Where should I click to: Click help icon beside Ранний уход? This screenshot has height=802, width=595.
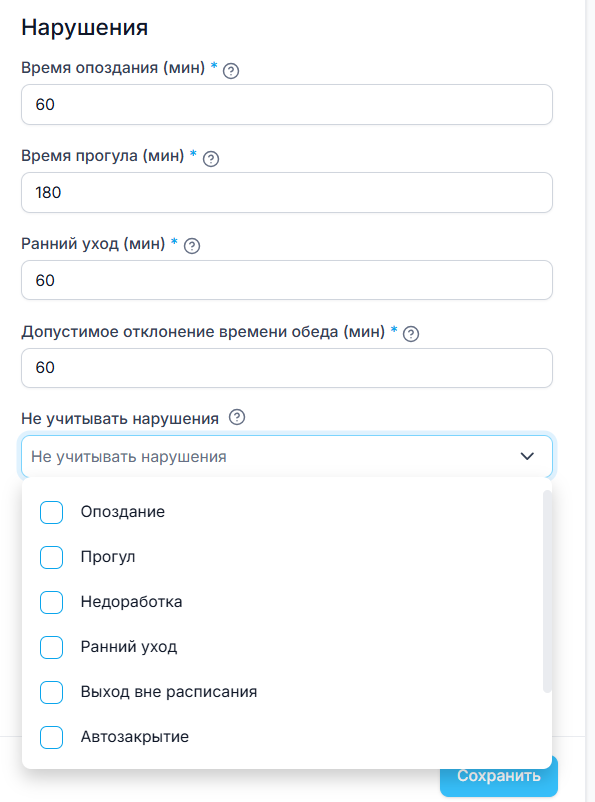tap(192, 246)
